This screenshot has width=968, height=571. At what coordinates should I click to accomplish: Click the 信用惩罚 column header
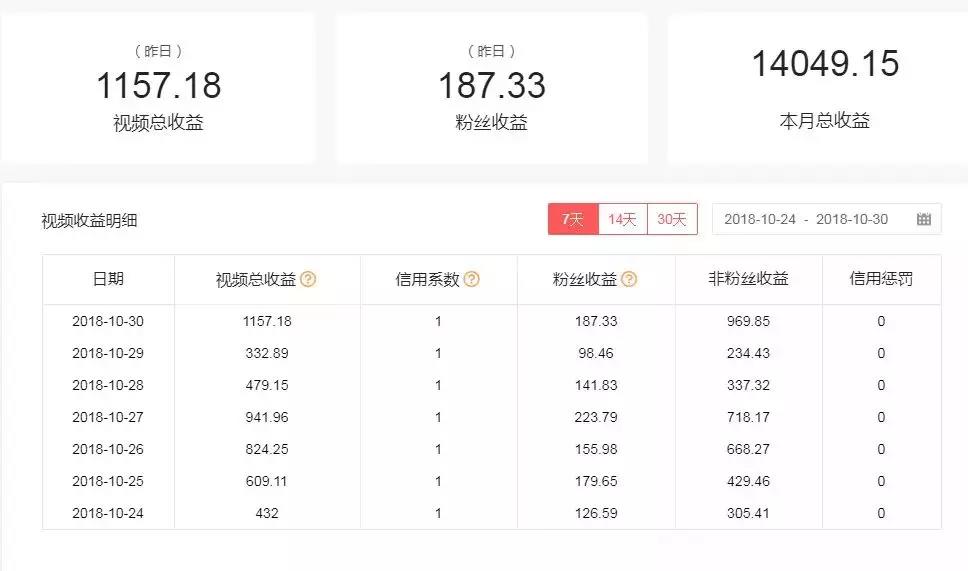(x=881, y=279)
